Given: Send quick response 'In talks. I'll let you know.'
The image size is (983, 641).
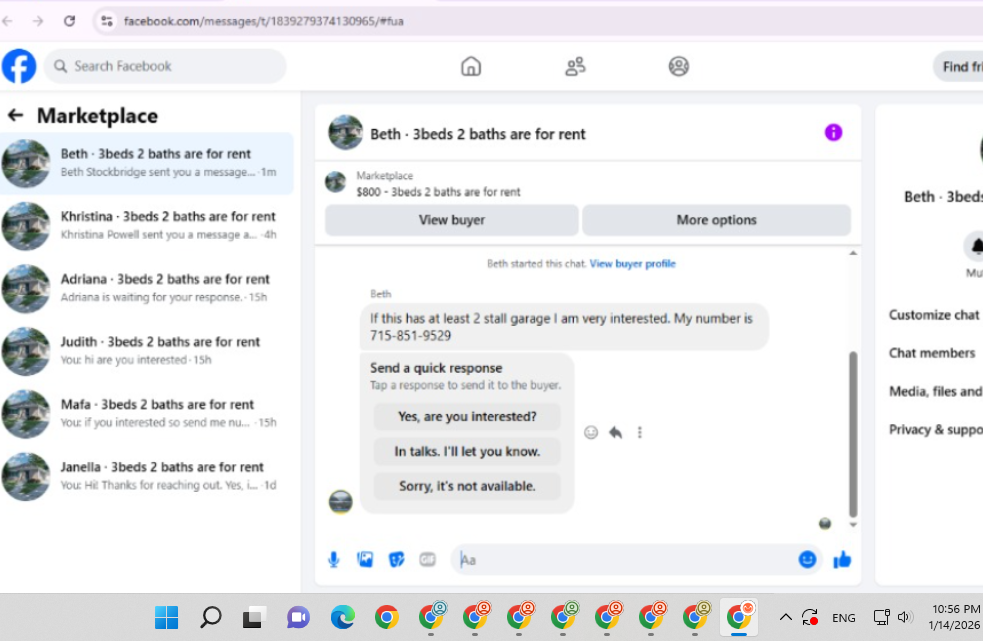Looking at the screenshot, I should 467,452.
